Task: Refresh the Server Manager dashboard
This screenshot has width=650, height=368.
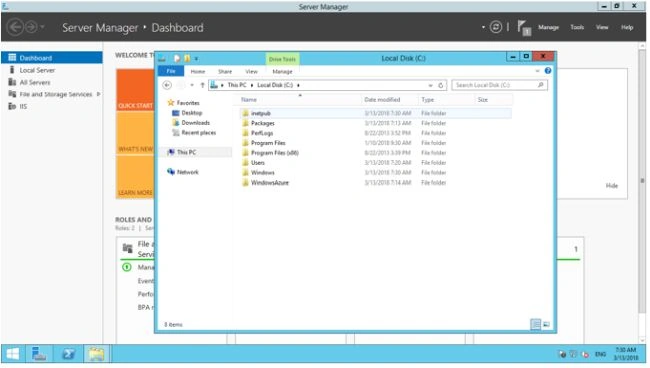Action: click(x=496, y=27)
